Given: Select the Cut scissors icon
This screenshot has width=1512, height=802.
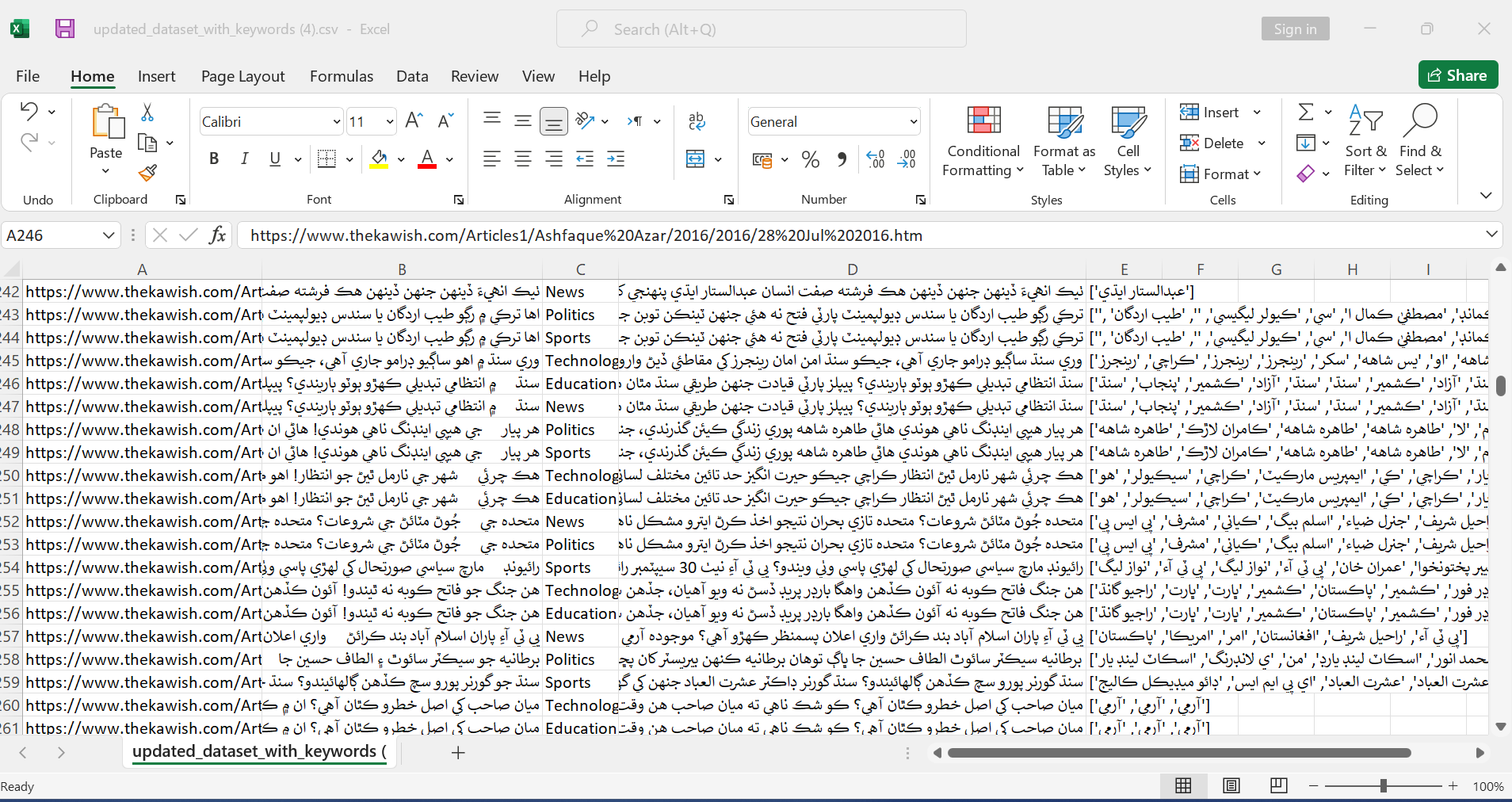Looking at the screenshot, I should click(147, 113).
